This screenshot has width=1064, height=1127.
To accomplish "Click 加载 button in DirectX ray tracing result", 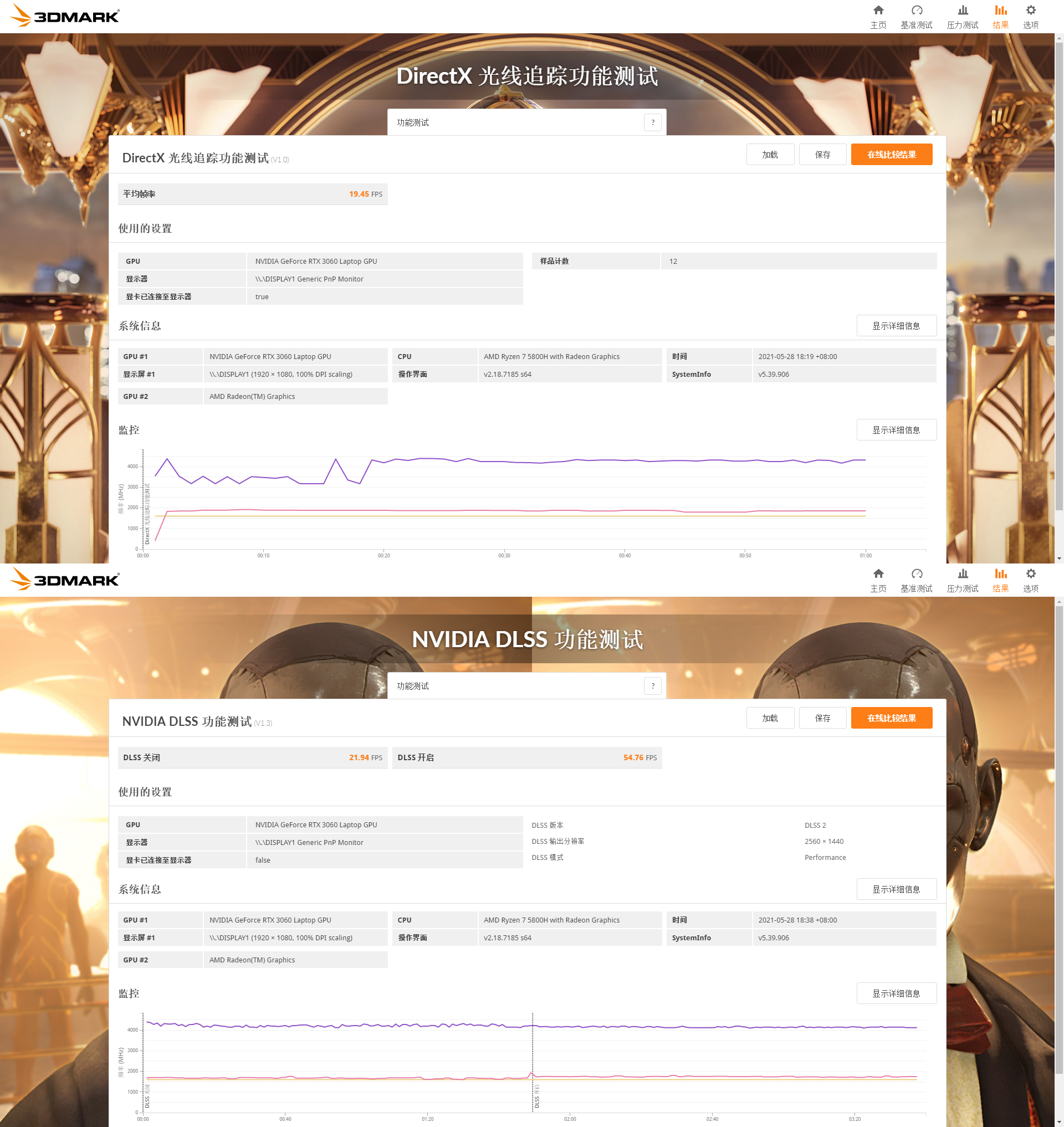I will click(770, 154).
